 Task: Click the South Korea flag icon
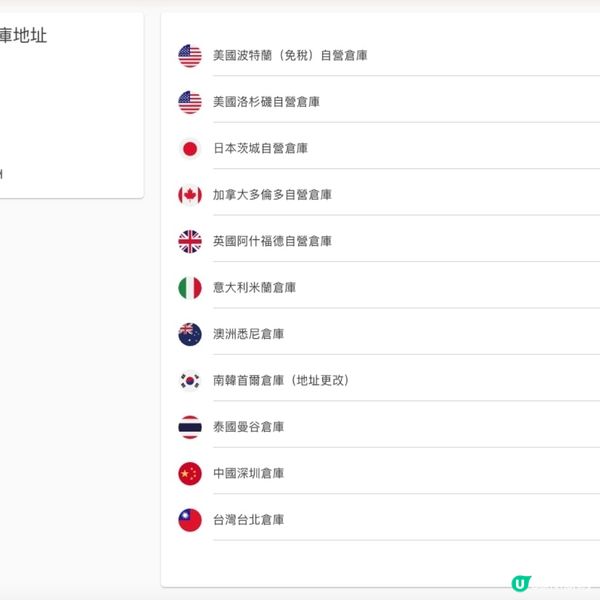click(x=190, y=381)
